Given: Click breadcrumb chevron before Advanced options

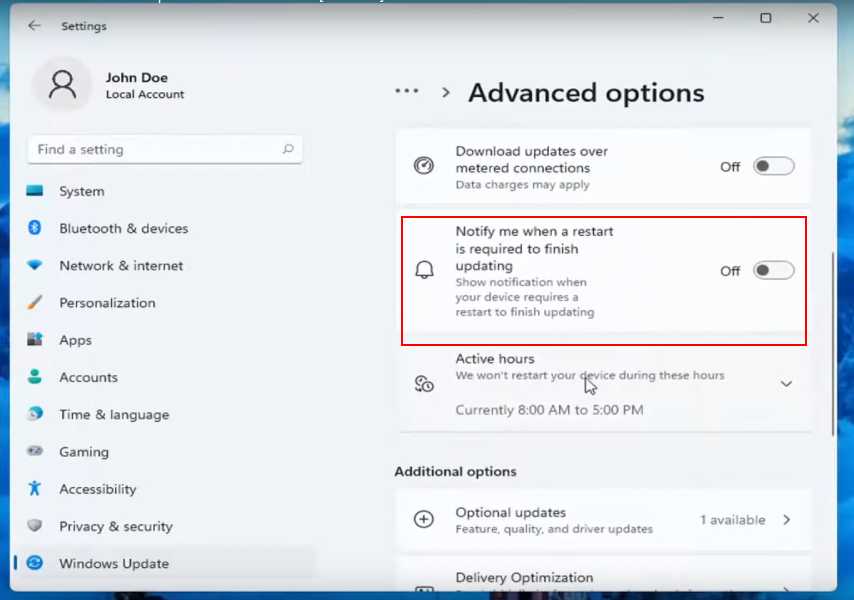Looking at the screenshot, I should pos(446,93).
